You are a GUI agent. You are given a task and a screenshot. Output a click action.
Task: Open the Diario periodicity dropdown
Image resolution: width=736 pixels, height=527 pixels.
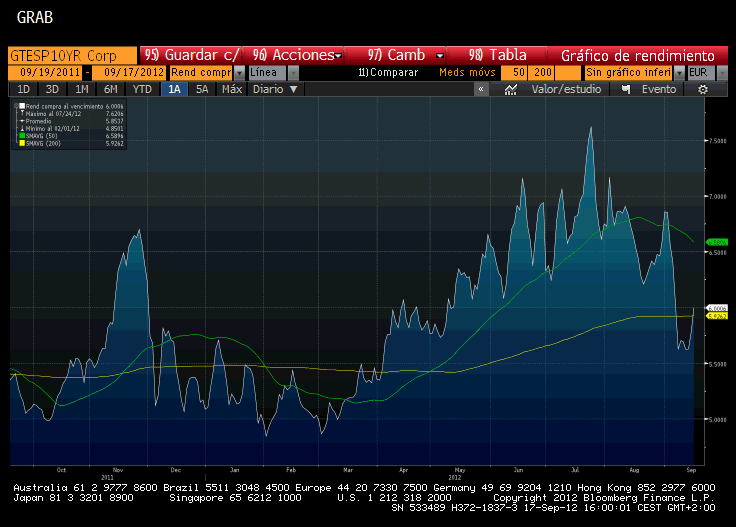[x=275, y=89]
